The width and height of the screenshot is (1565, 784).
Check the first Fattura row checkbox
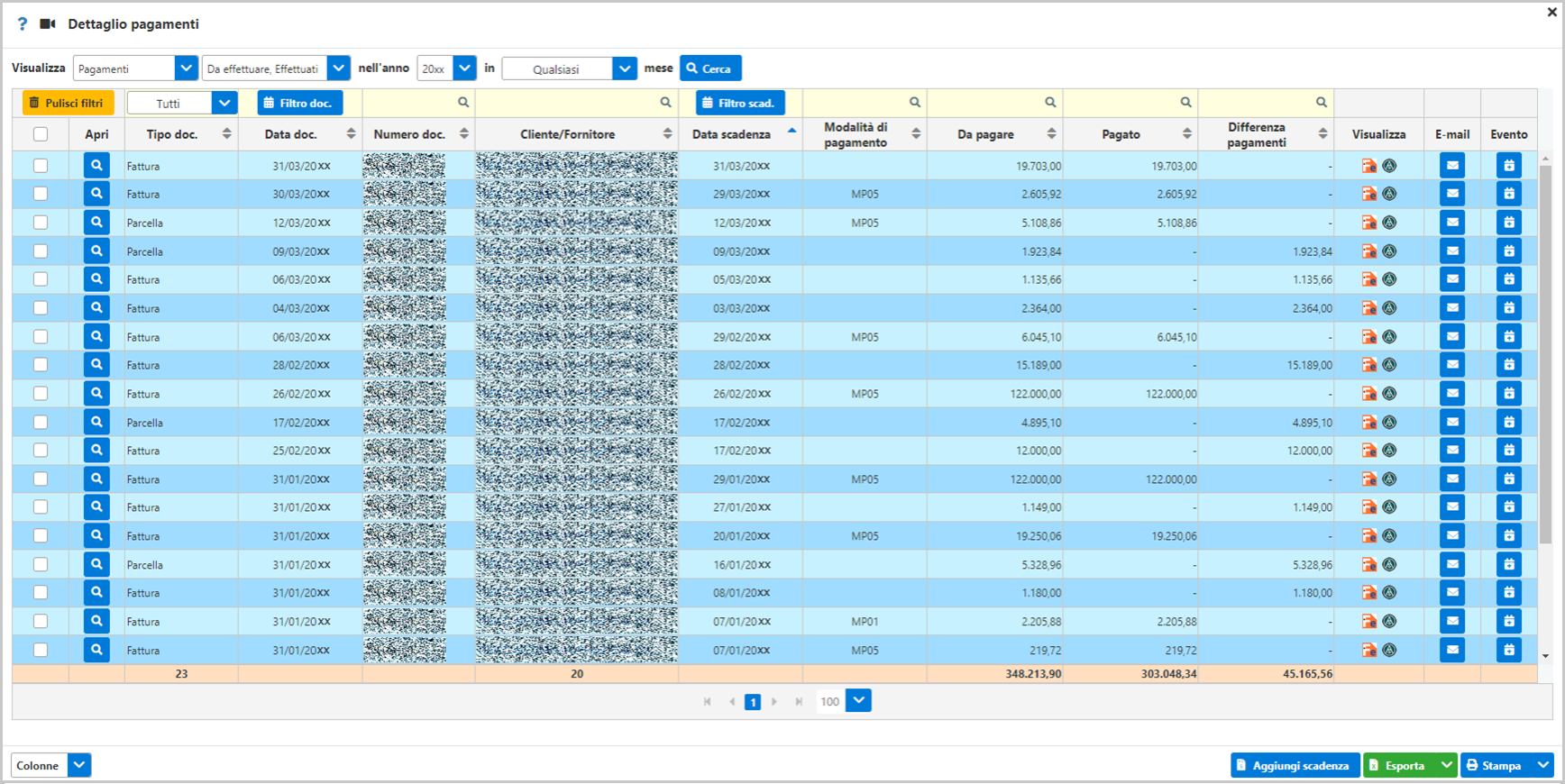(41, 166)
